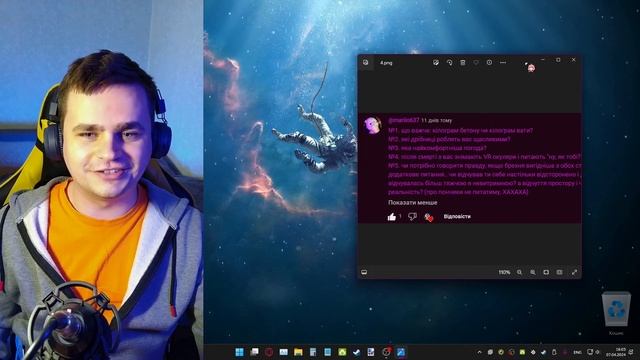
Task: Click the red circle app icon in taskbar
Action: 269,352
